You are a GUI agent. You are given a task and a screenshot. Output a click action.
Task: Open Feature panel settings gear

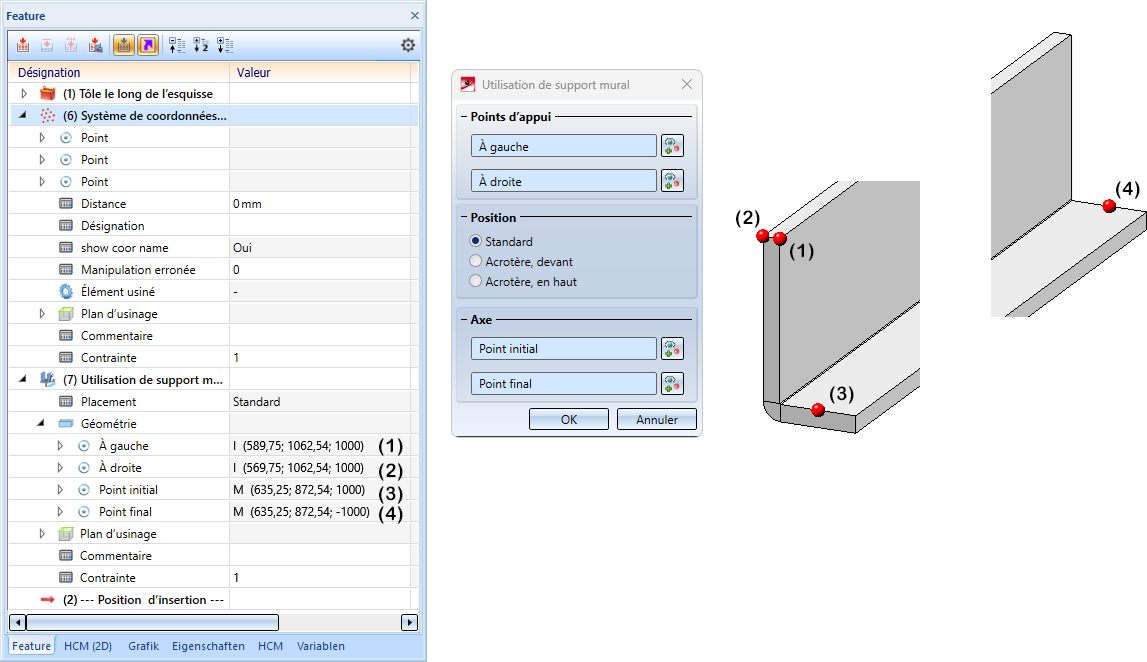408,45
